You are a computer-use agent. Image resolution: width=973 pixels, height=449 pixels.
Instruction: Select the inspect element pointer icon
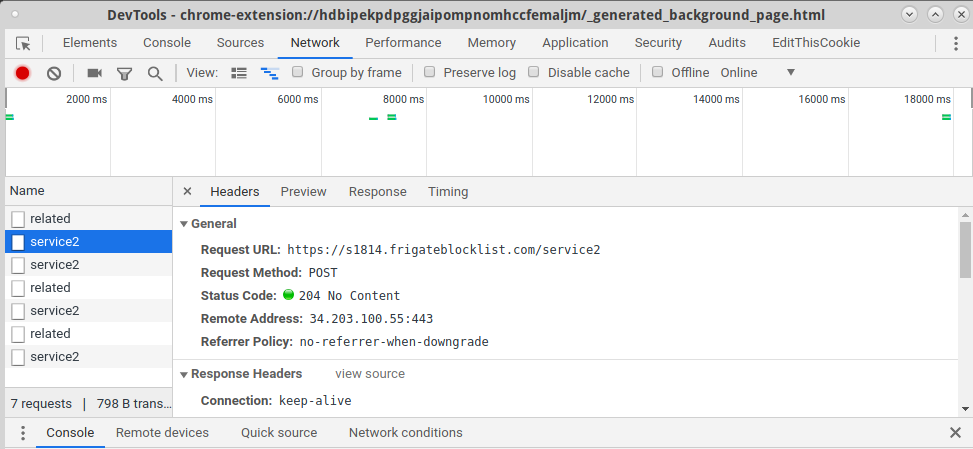(x=24, y=43)
